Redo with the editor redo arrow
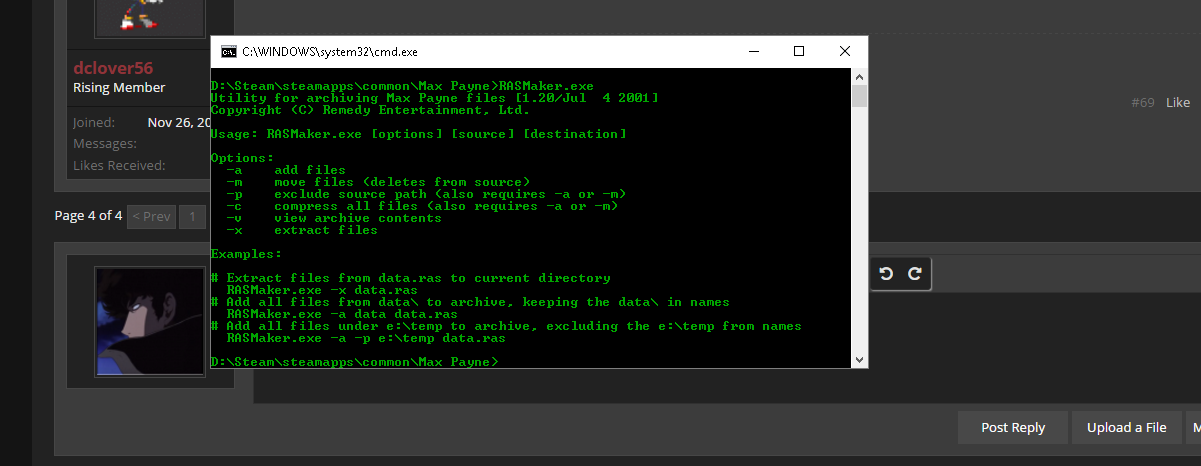The width and height of the screenshot is (1201, 466). [913, 274]
